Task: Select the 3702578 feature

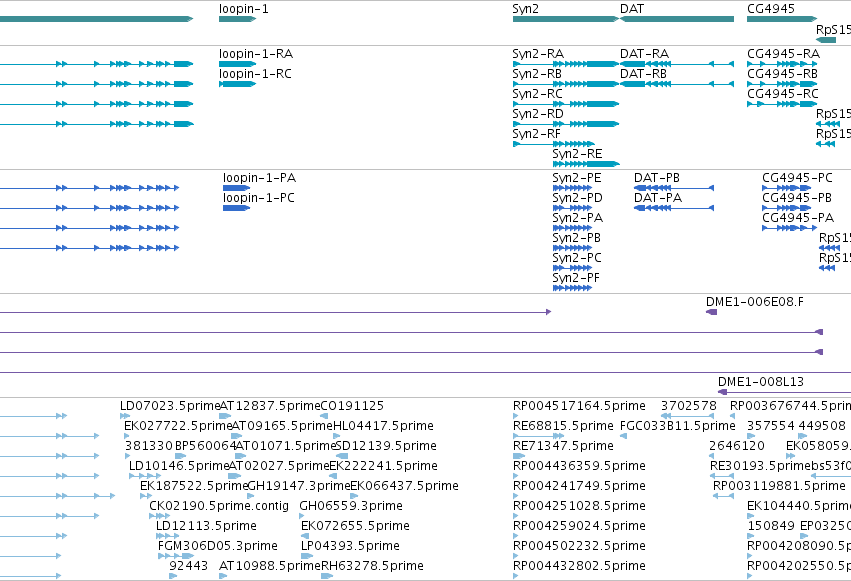Action: (x=688, y=416)
